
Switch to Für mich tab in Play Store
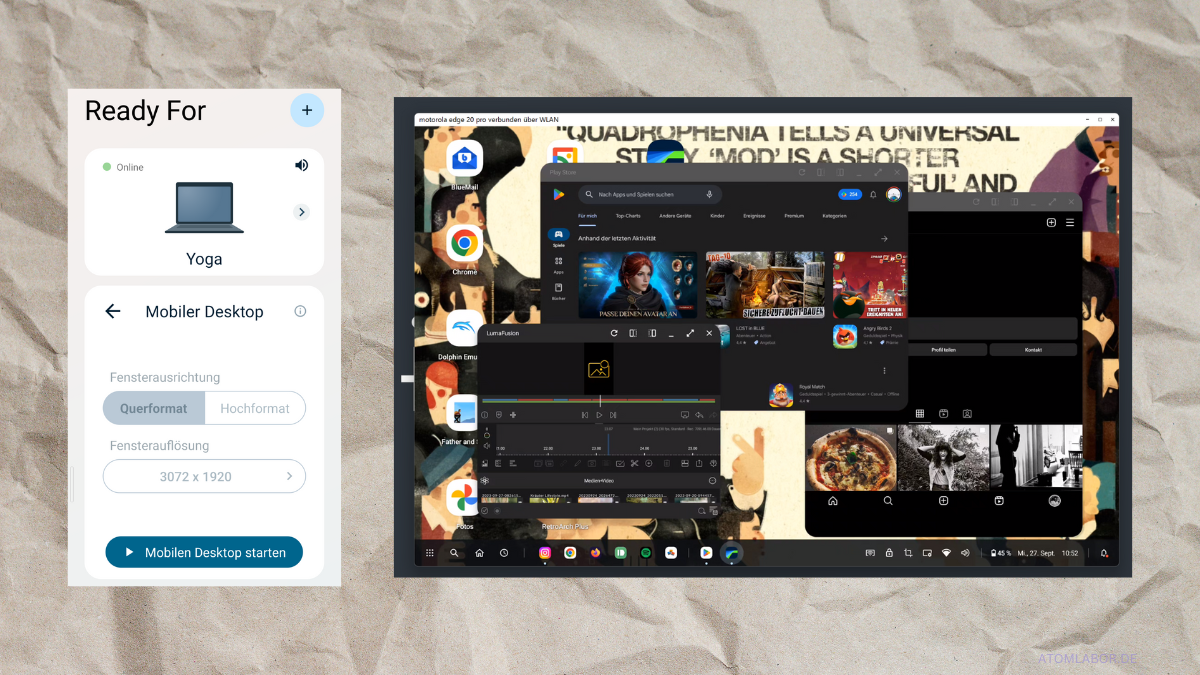[587, 216]
